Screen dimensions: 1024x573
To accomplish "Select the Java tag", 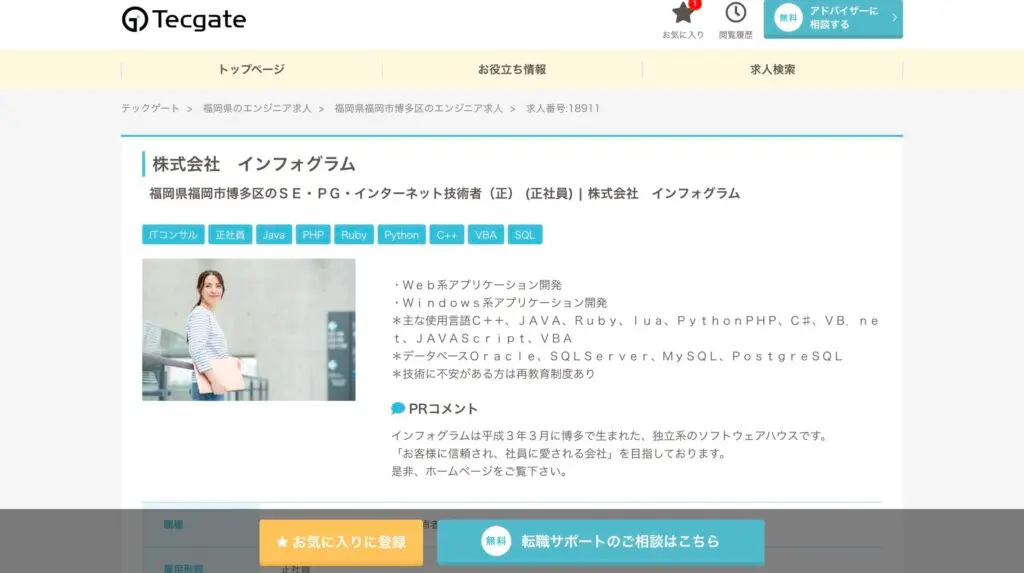I will point(274,235).
